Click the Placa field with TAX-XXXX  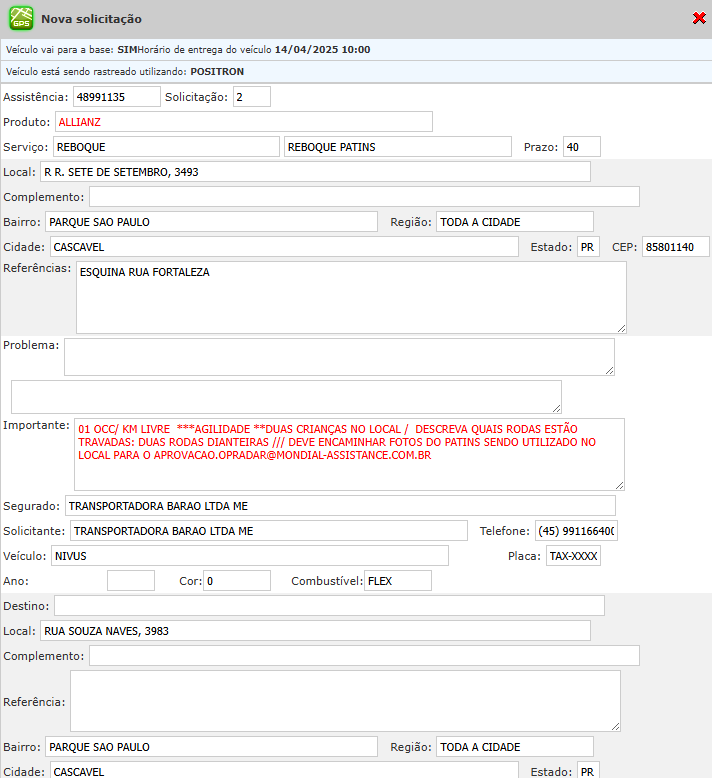[573, 556]
